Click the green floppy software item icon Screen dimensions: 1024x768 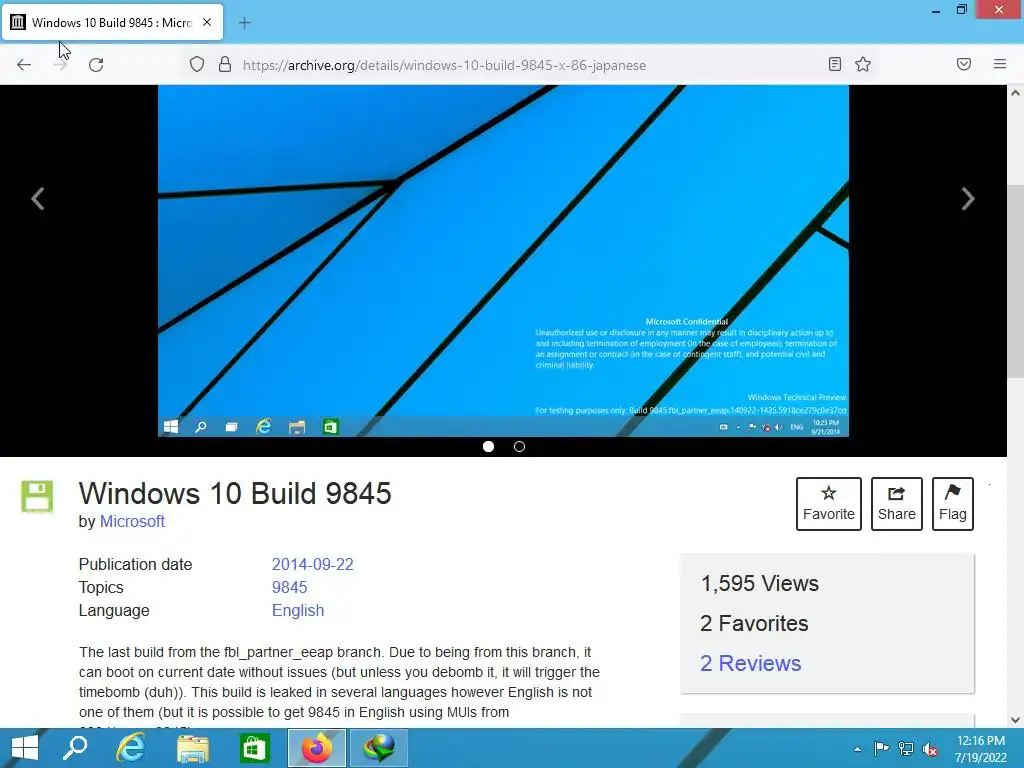(x=37, y=497)
